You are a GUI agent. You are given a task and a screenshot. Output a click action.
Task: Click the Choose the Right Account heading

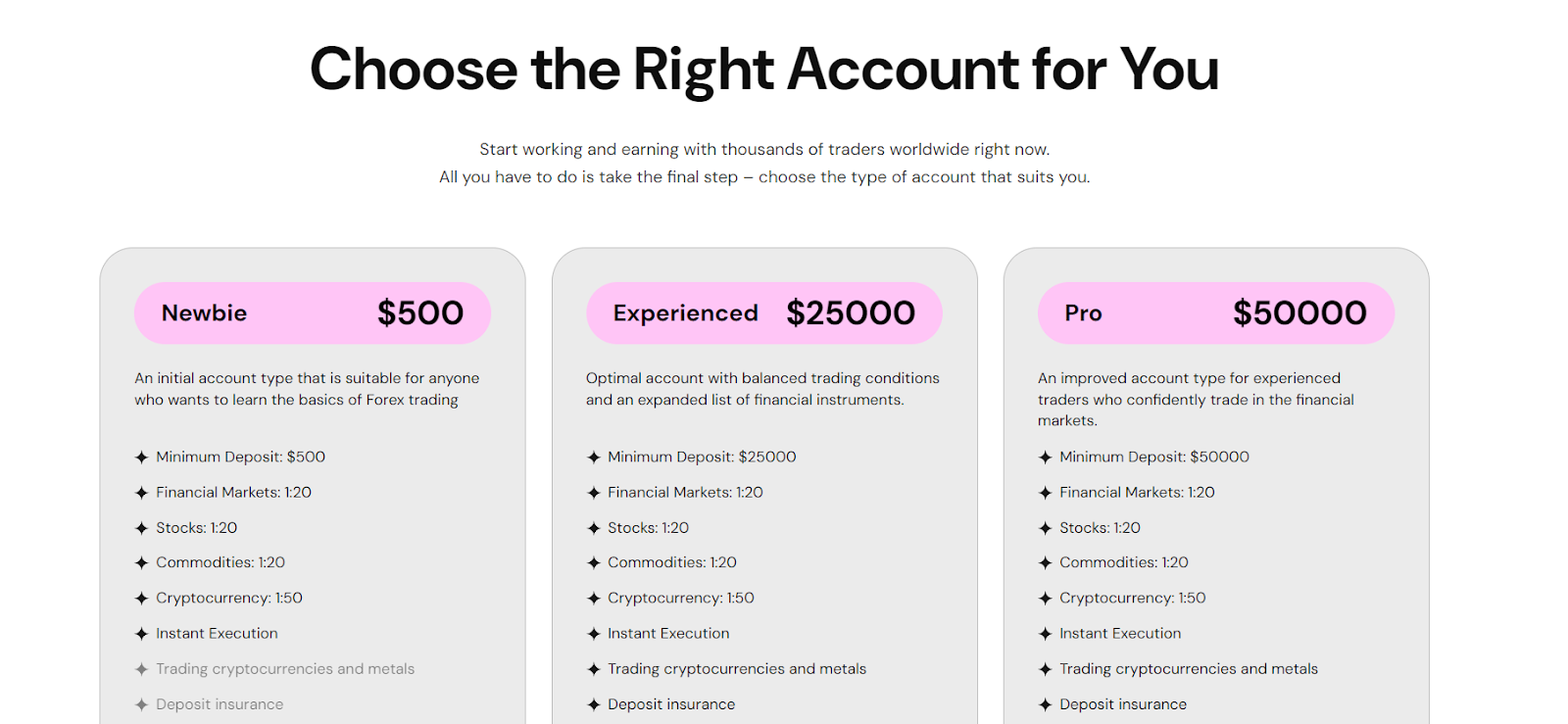tap(764, 70)
